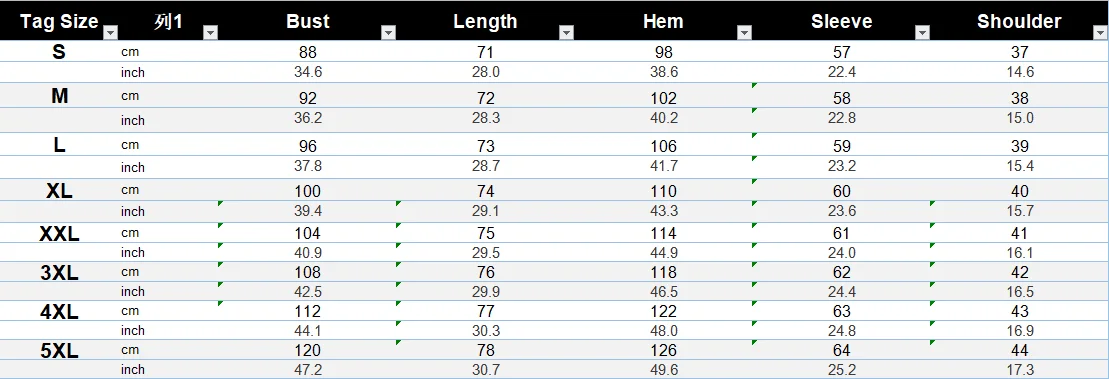Open the Sleeve column filter dropdown
1109x379 pixels.
922,33
